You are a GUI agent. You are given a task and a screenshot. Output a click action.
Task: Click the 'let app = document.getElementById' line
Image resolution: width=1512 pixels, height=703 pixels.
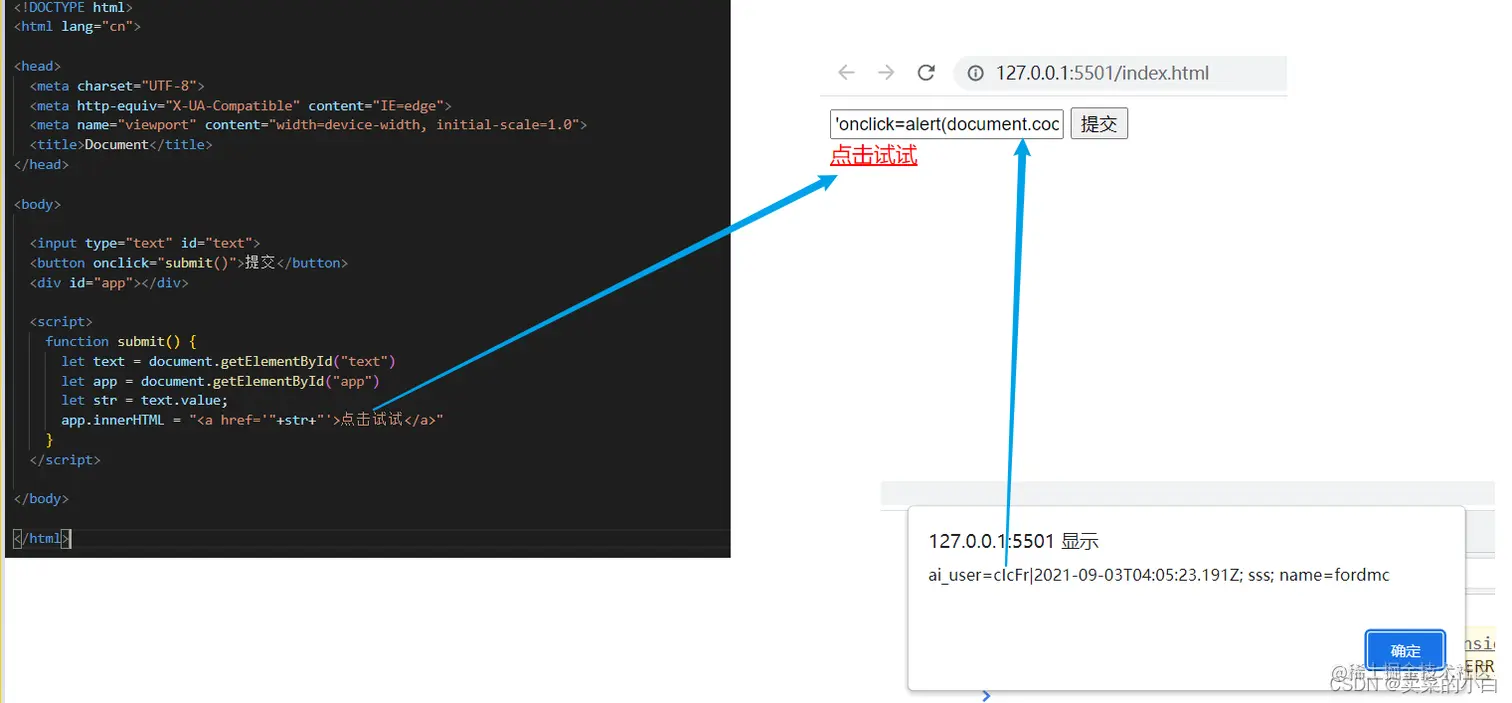[221, 381]
